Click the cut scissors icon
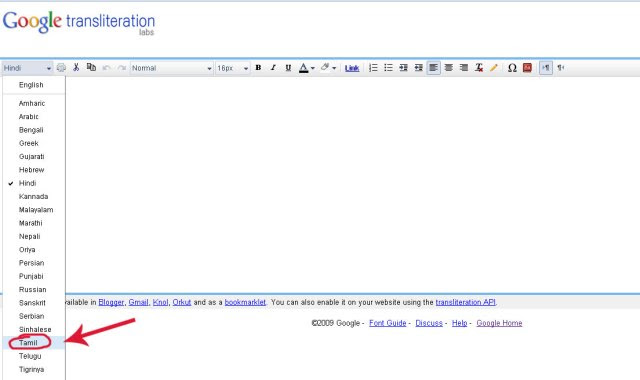 coord(76,68)
